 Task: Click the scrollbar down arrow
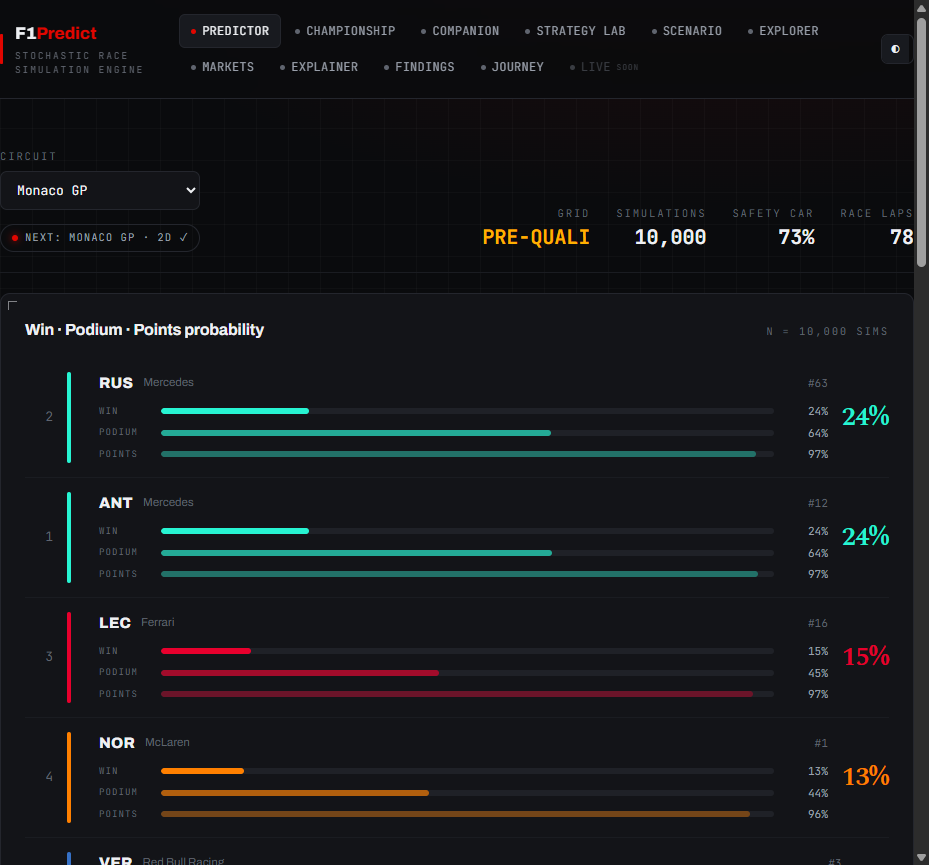point(921,858)
